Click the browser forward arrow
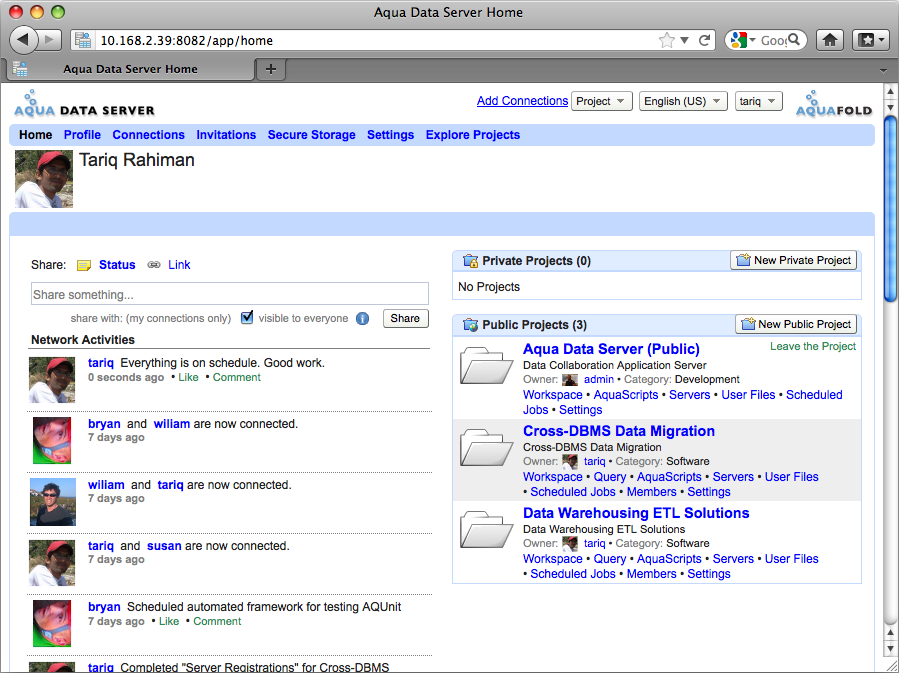The width and height of the screenshot is (899, 673). pos(50,40)
